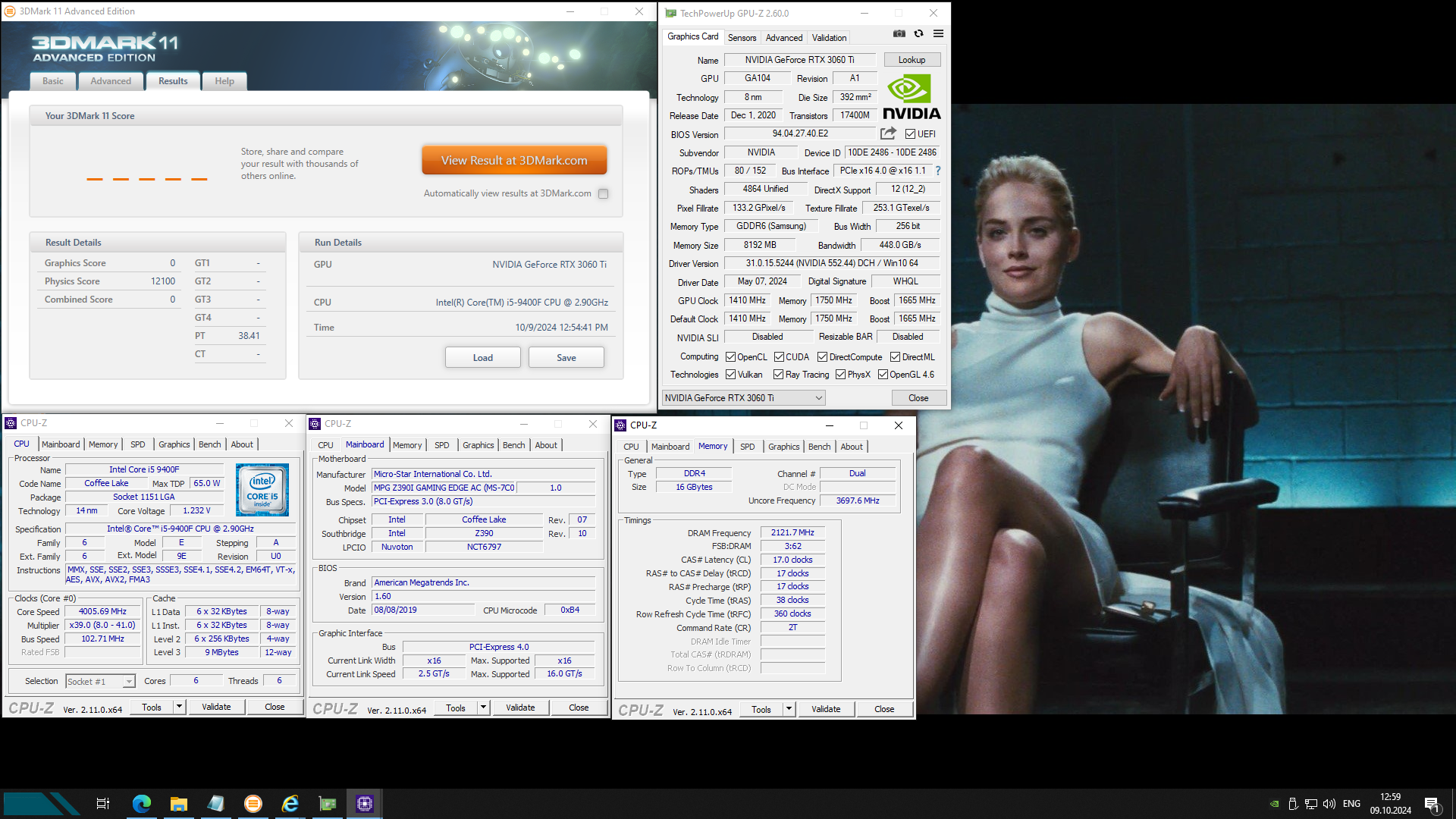1456x819 pixels.
Task: Open the 3DMark Help tab
Action: [x=224, y=81]
